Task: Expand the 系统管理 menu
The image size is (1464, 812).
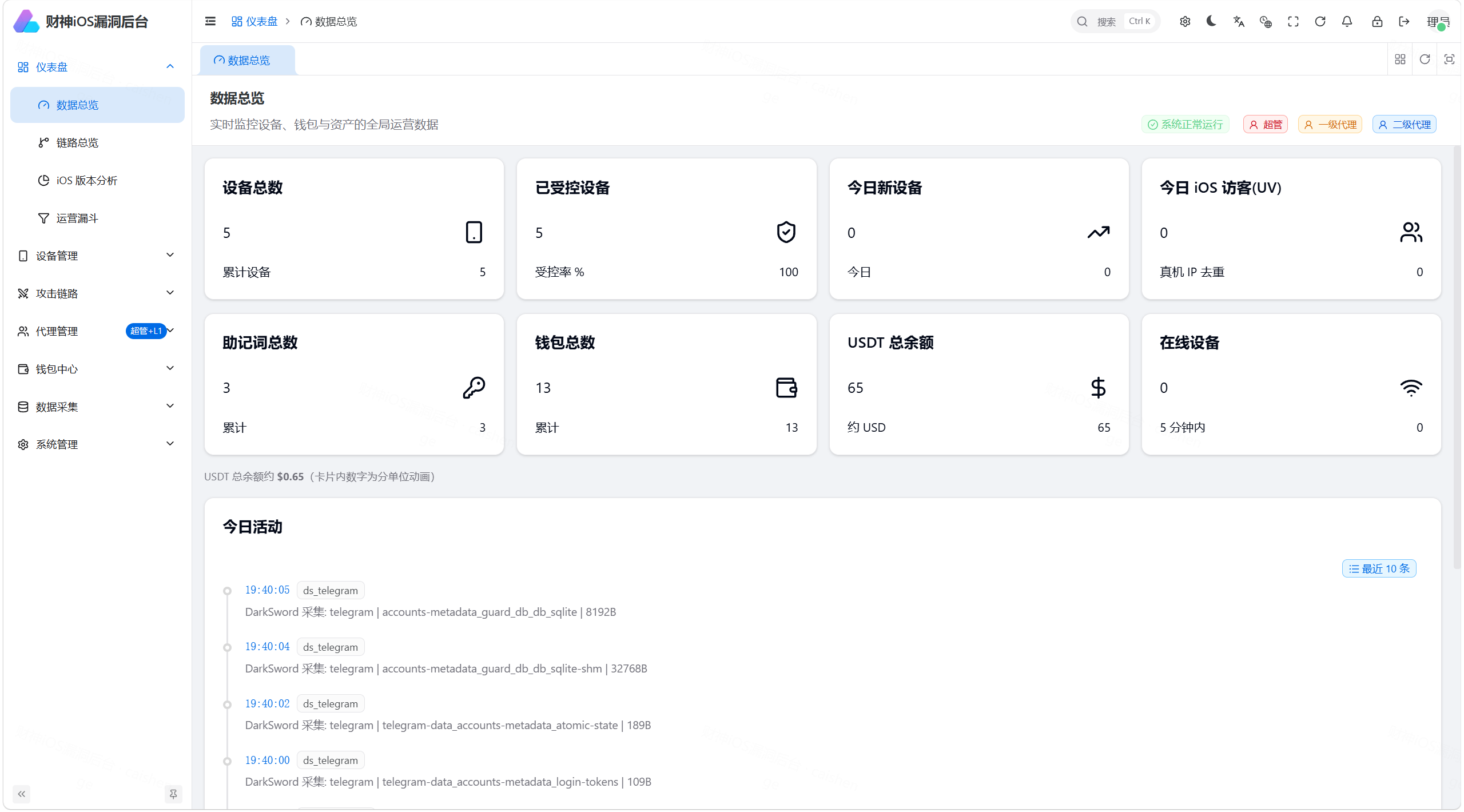Action: coord(97,444)
